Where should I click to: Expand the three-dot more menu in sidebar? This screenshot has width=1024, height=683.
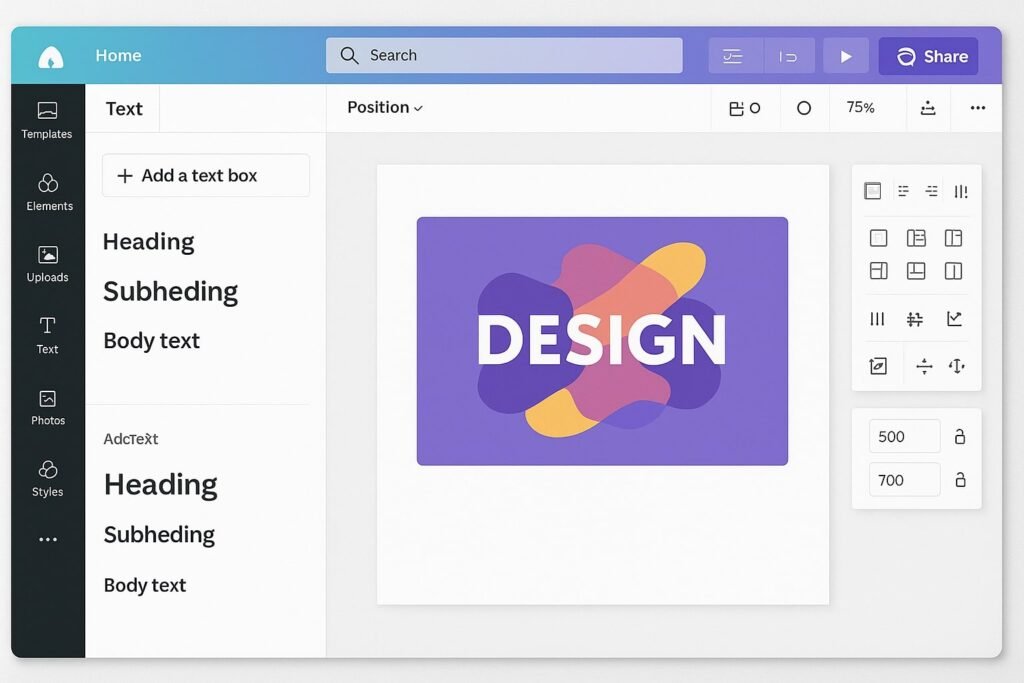coord(48,540)
